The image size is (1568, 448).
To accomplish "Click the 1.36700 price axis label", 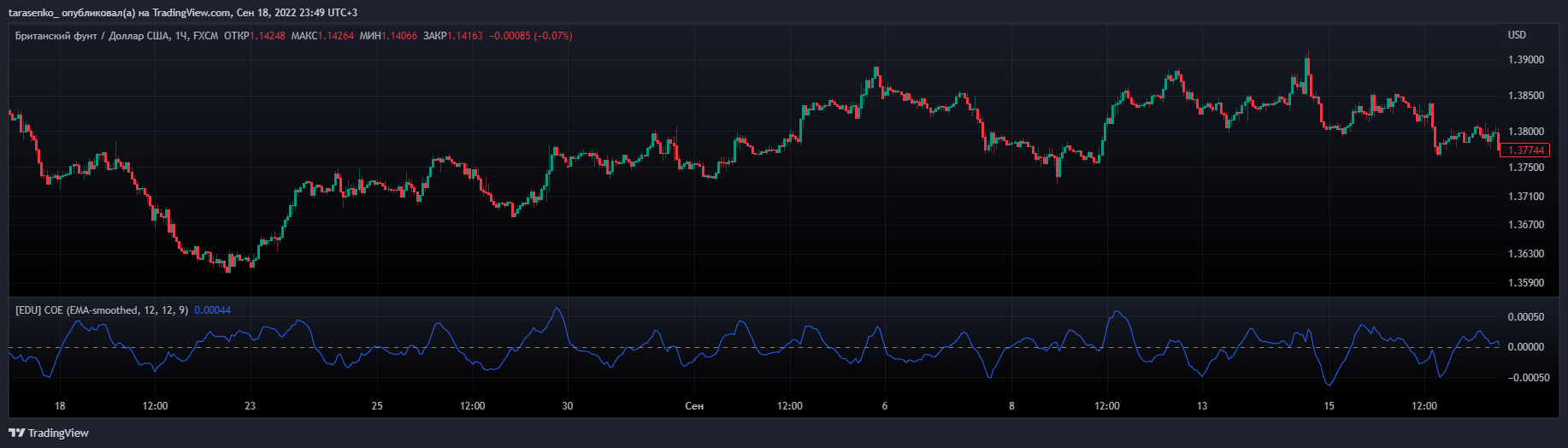I will click(1526, 225).
